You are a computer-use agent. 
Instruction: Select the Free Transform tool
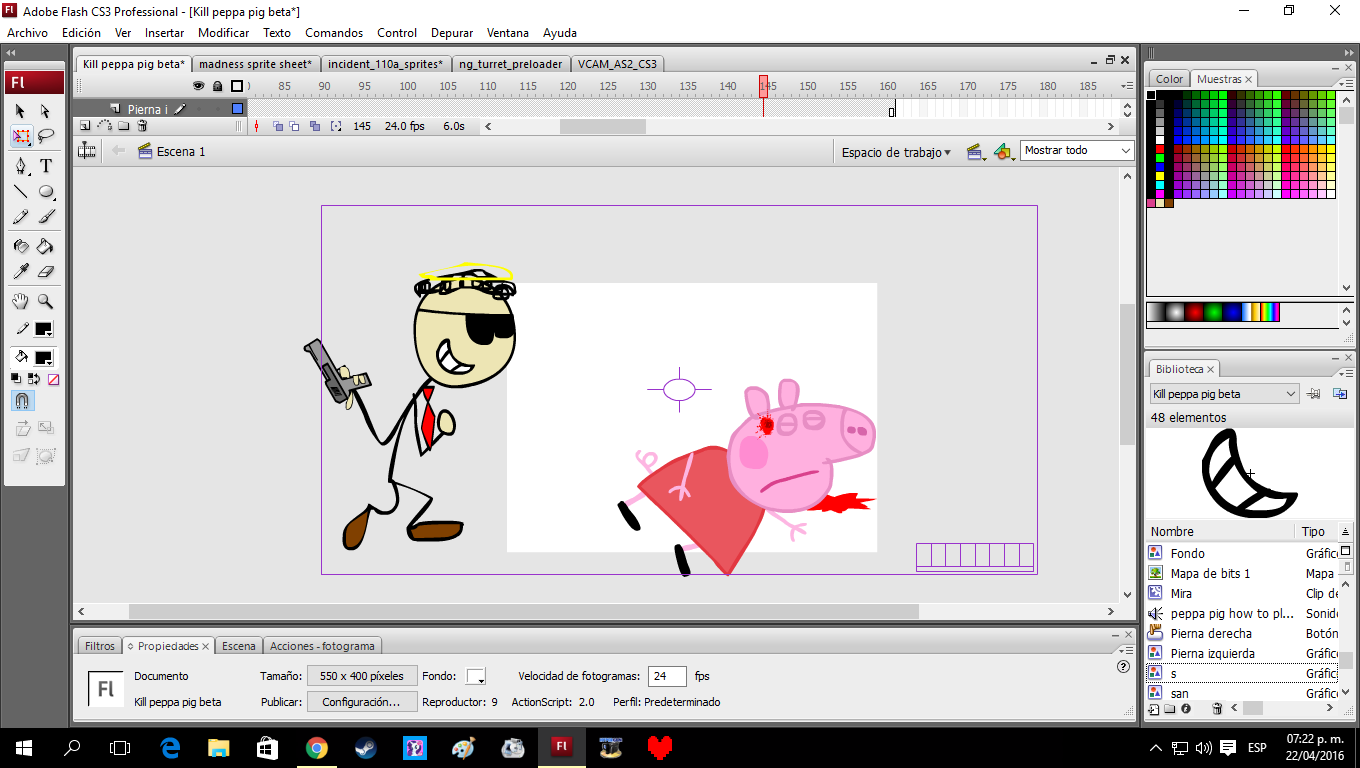pyautogui.click(x=21, y=136)
